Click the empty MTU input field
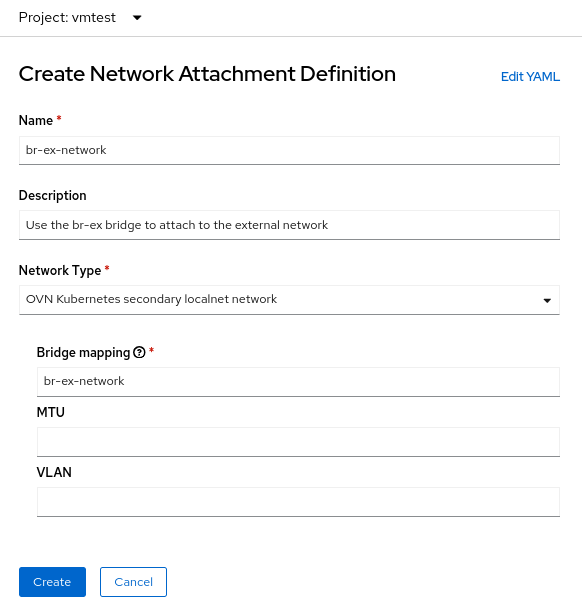Viewport: 582px width, 608px height. tap(298, 442)
